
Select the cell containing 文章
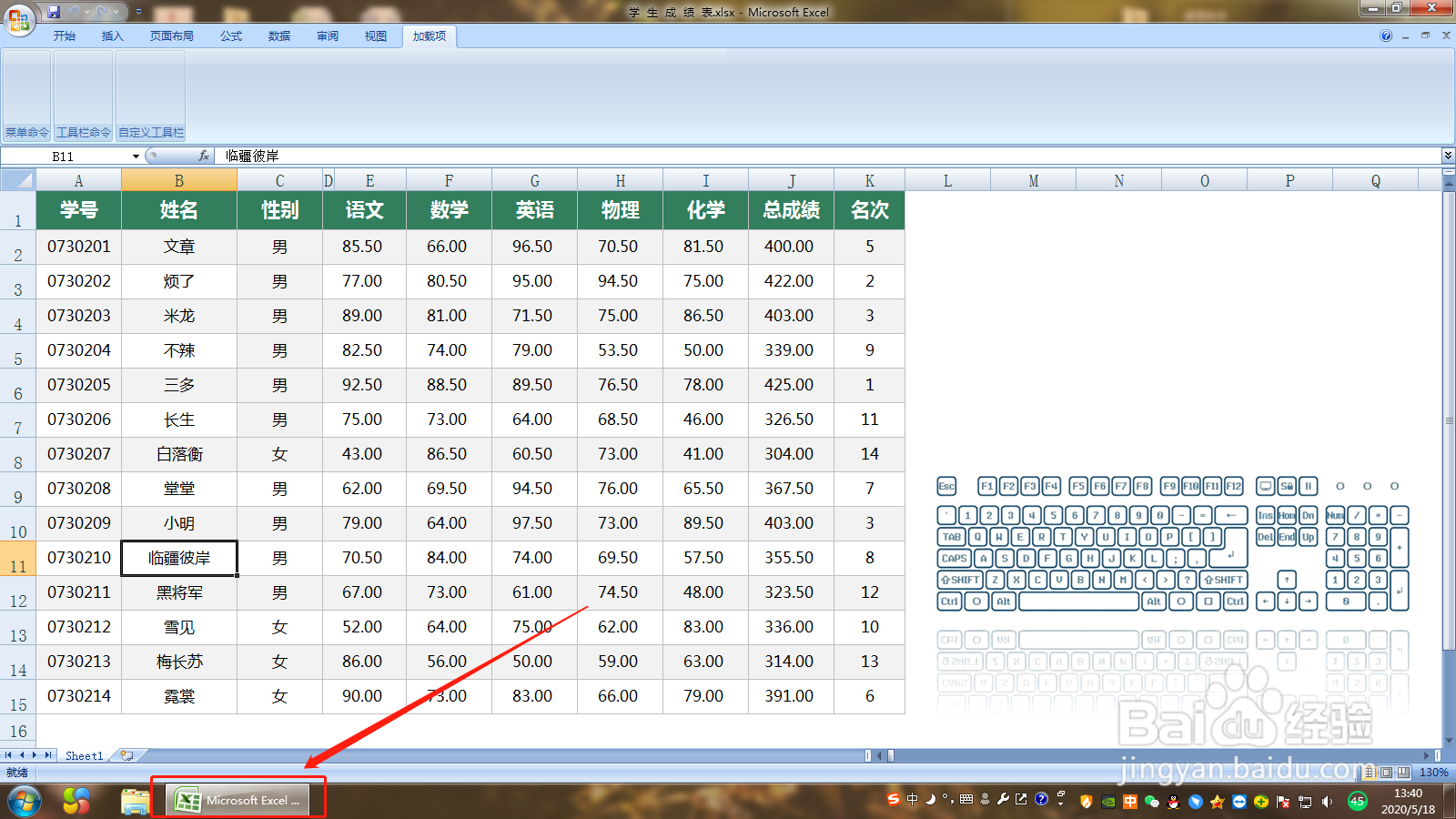pos(179,247)
